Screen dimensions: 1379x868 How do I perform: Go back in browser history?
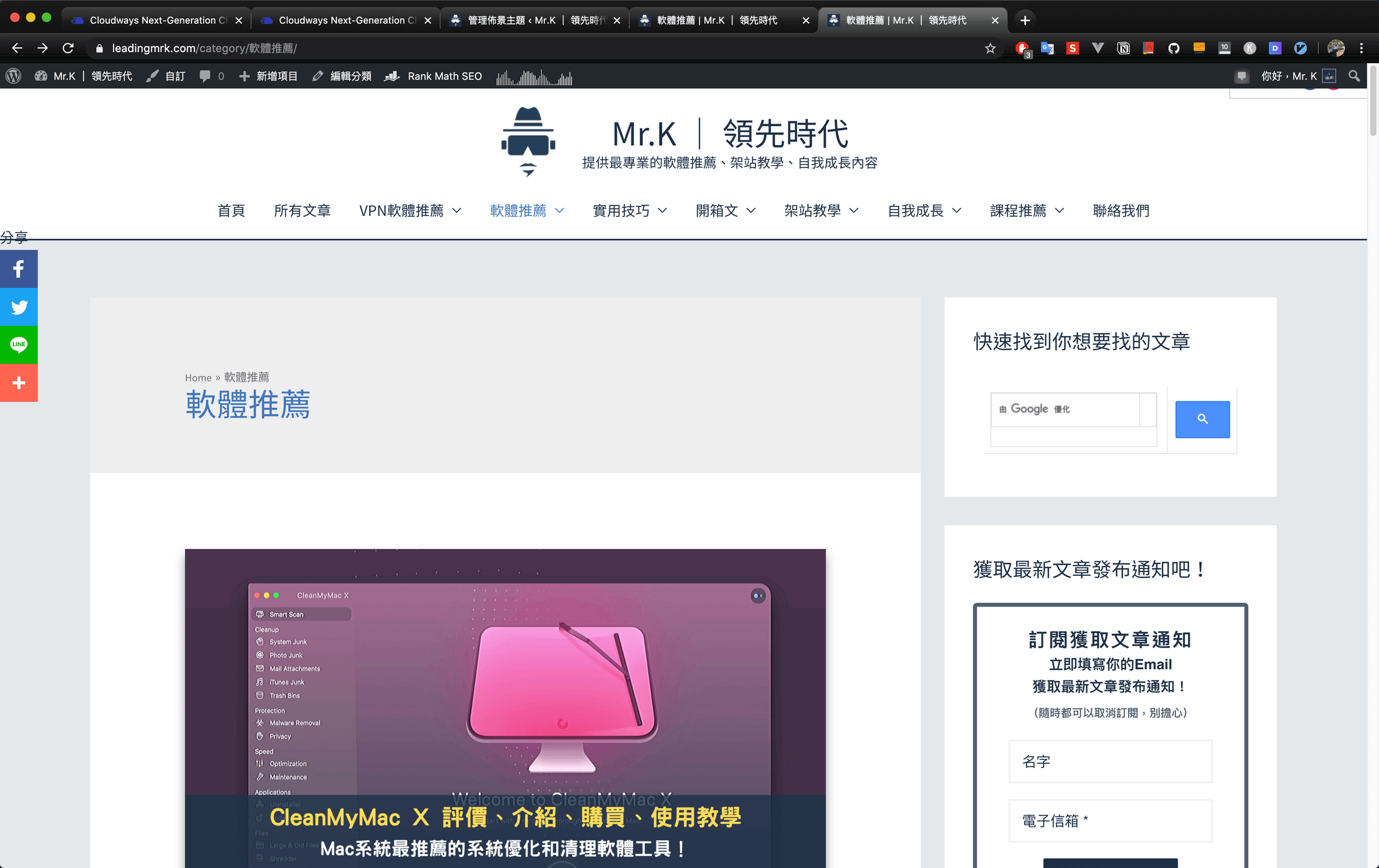coord(17,48)
